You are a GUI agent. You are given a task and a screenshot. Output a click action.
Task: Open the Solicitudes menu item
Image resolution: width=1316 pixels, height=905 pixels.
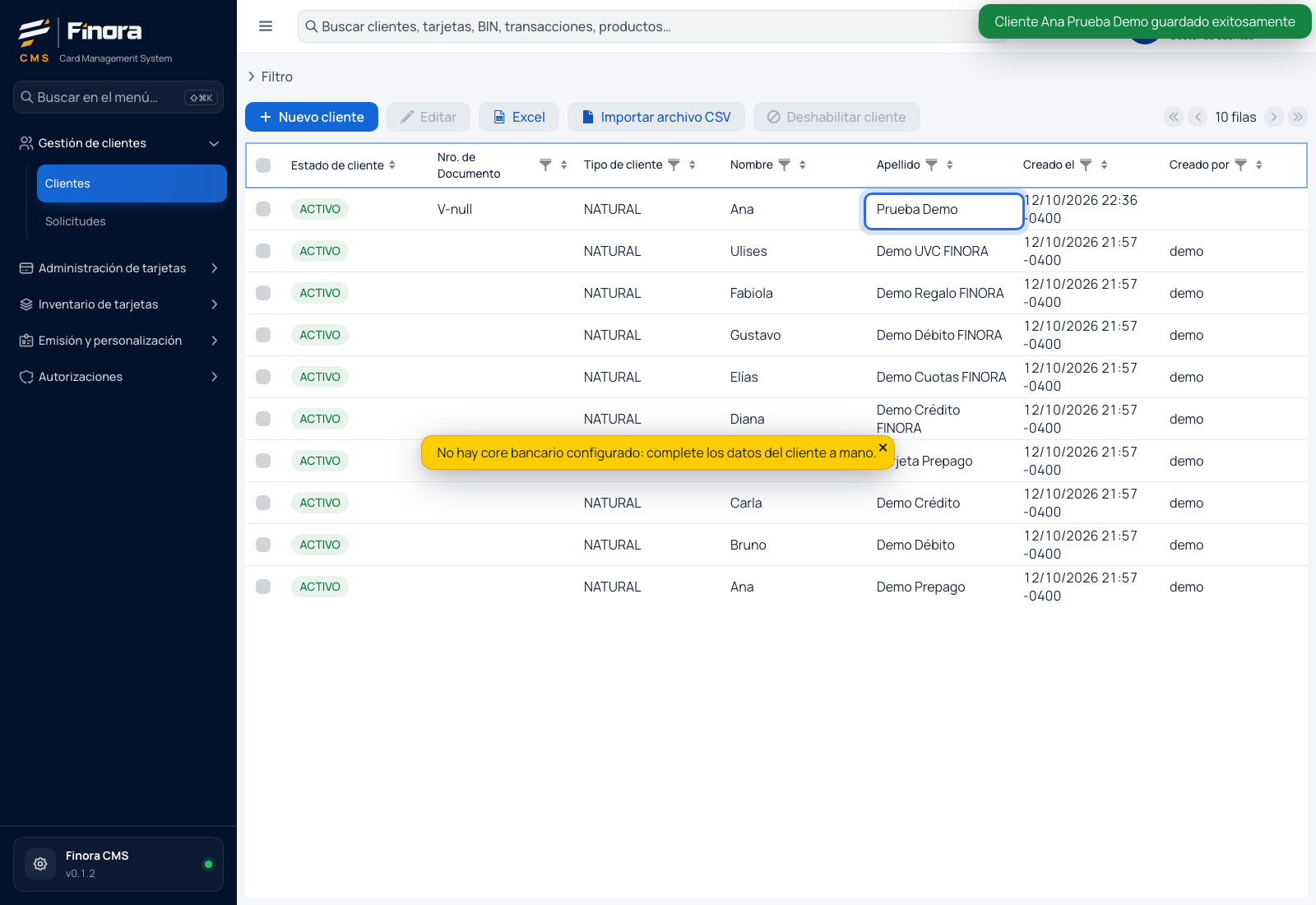click(x=132, y=221)
